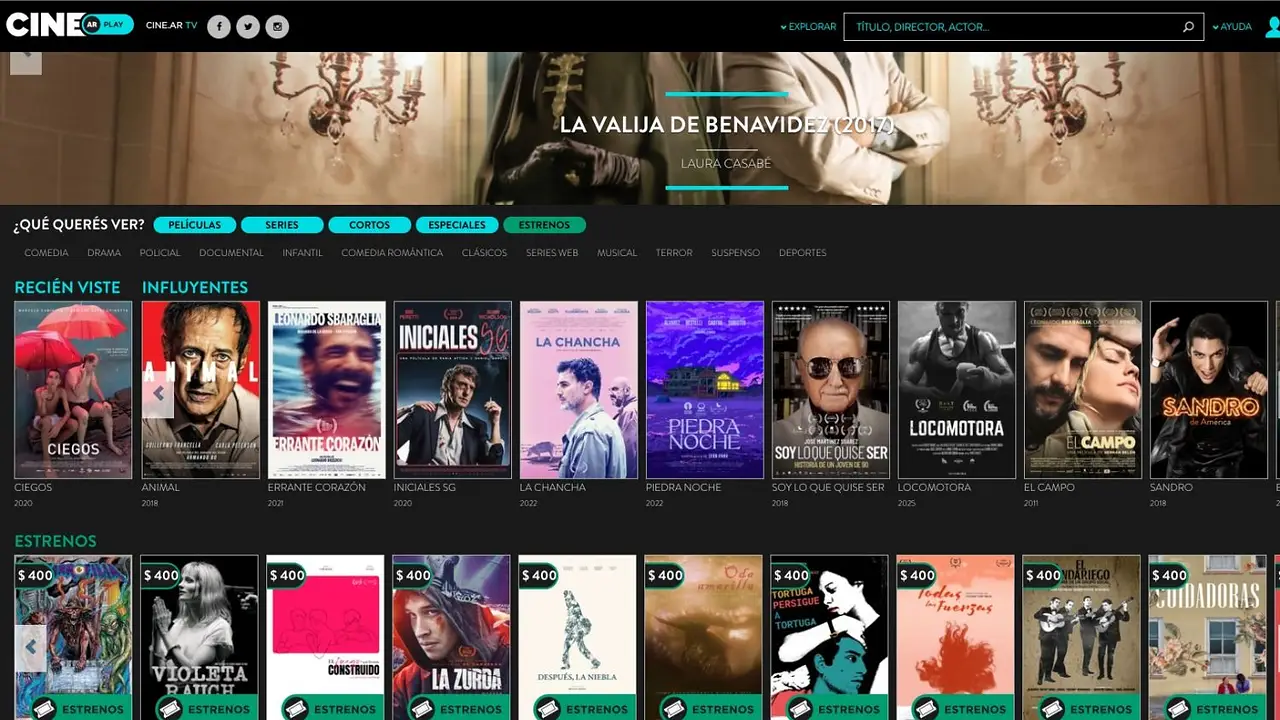This screenshot has width=1280, height=720.
Task: Open the Locomotora poster
Action: tap(957, 390)
